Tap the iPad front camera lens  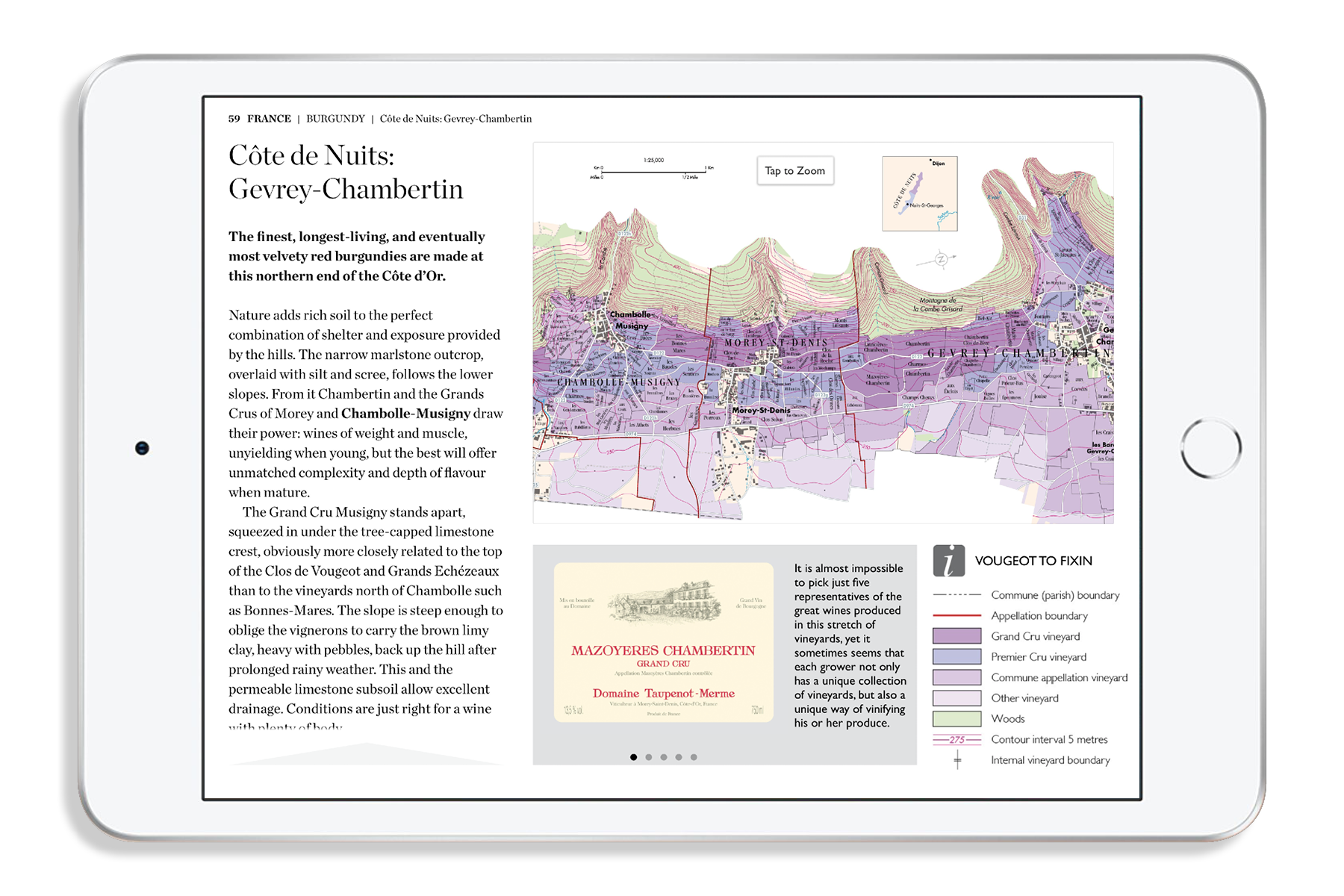pyautogui.click(x=142, y=448)
